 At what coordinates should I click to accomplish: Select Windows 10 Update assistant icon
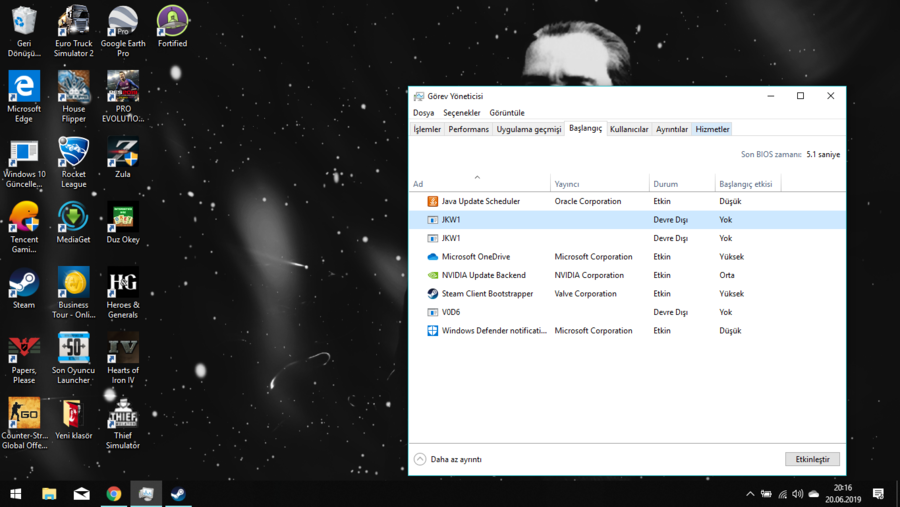(24, 162)
